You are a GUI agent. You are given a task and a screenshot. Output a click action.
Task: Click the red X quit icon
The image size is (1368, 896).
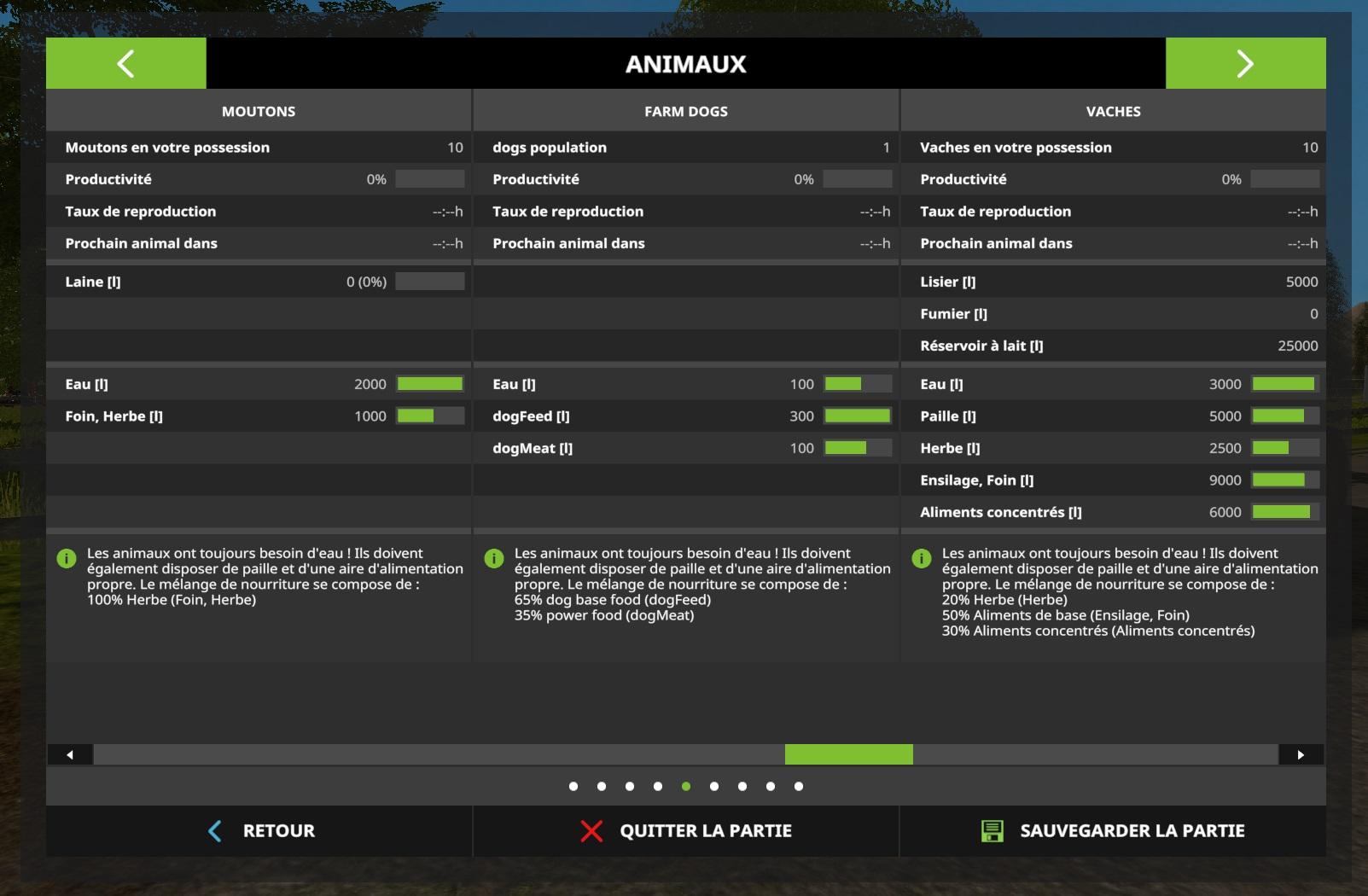click(591, 830)
